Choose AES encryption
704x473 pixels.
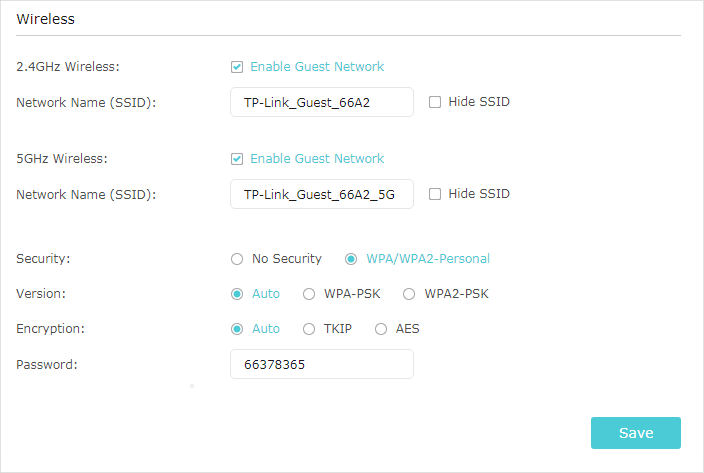click(381, 329)
